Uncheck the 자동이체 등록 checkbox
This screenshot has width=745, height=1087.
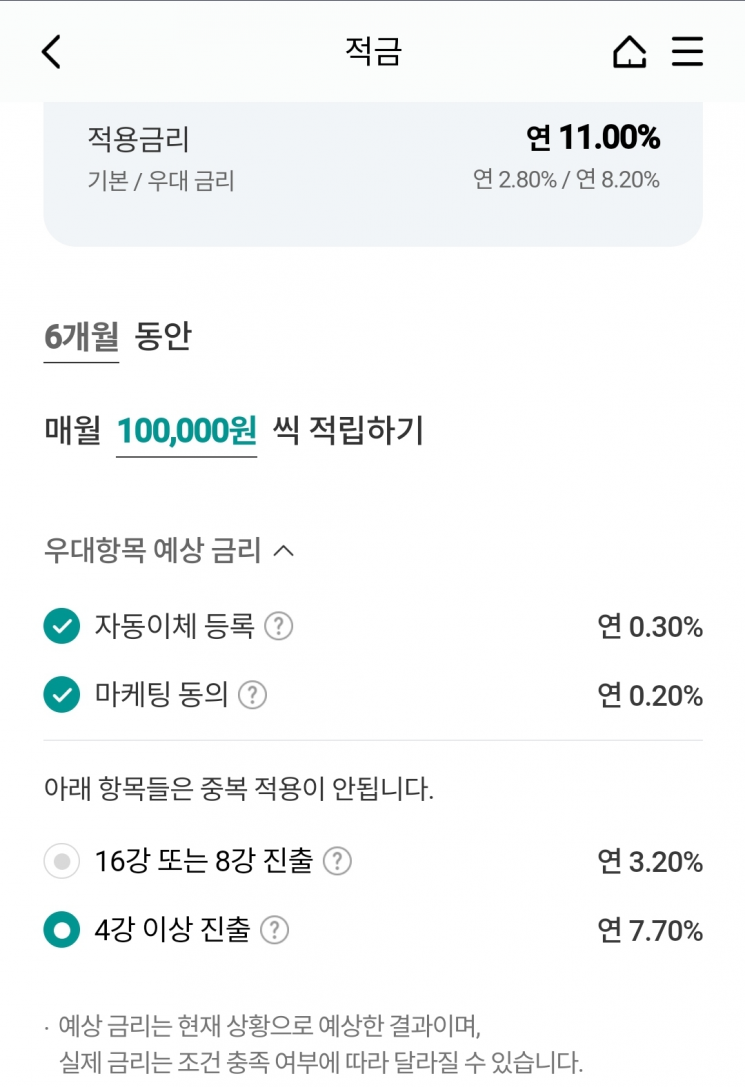click(x=62, y=626)
